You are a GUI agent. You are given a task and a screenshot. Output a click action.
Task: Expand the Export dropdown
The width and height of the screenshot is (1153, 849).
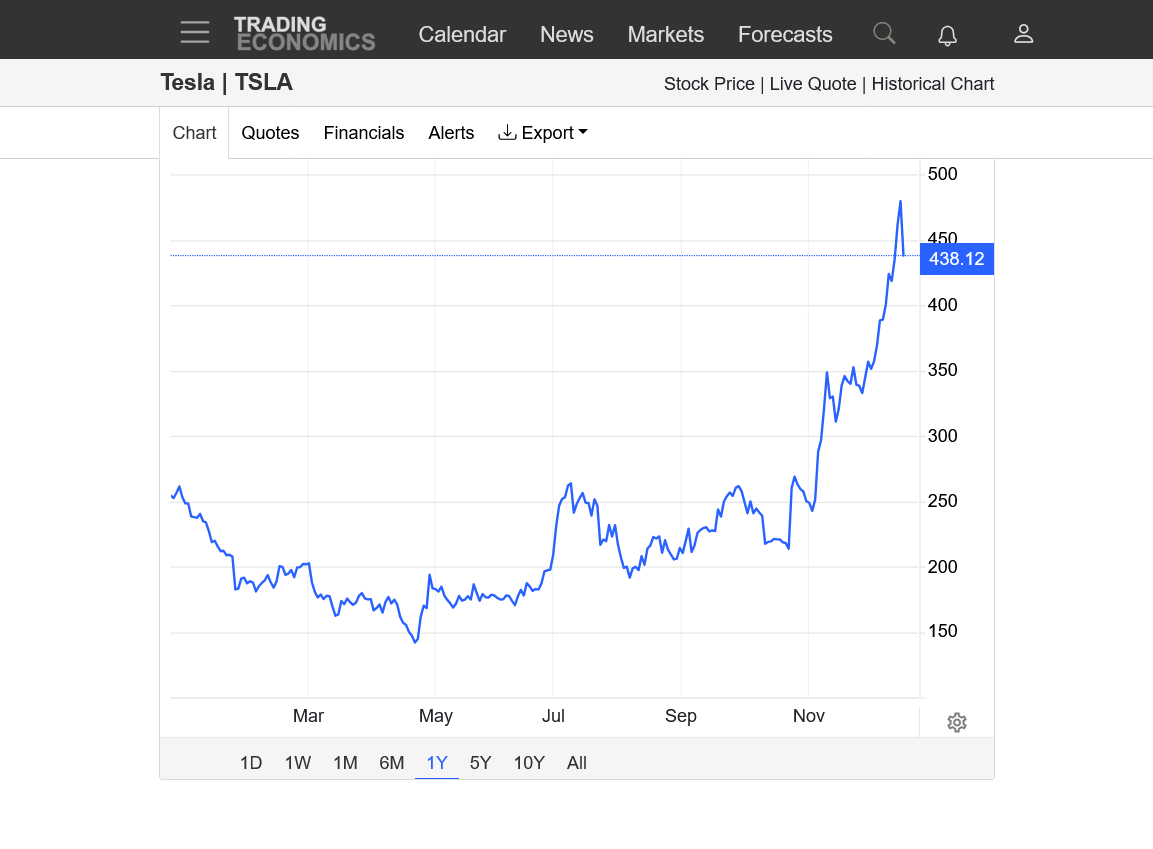[543, 133]
